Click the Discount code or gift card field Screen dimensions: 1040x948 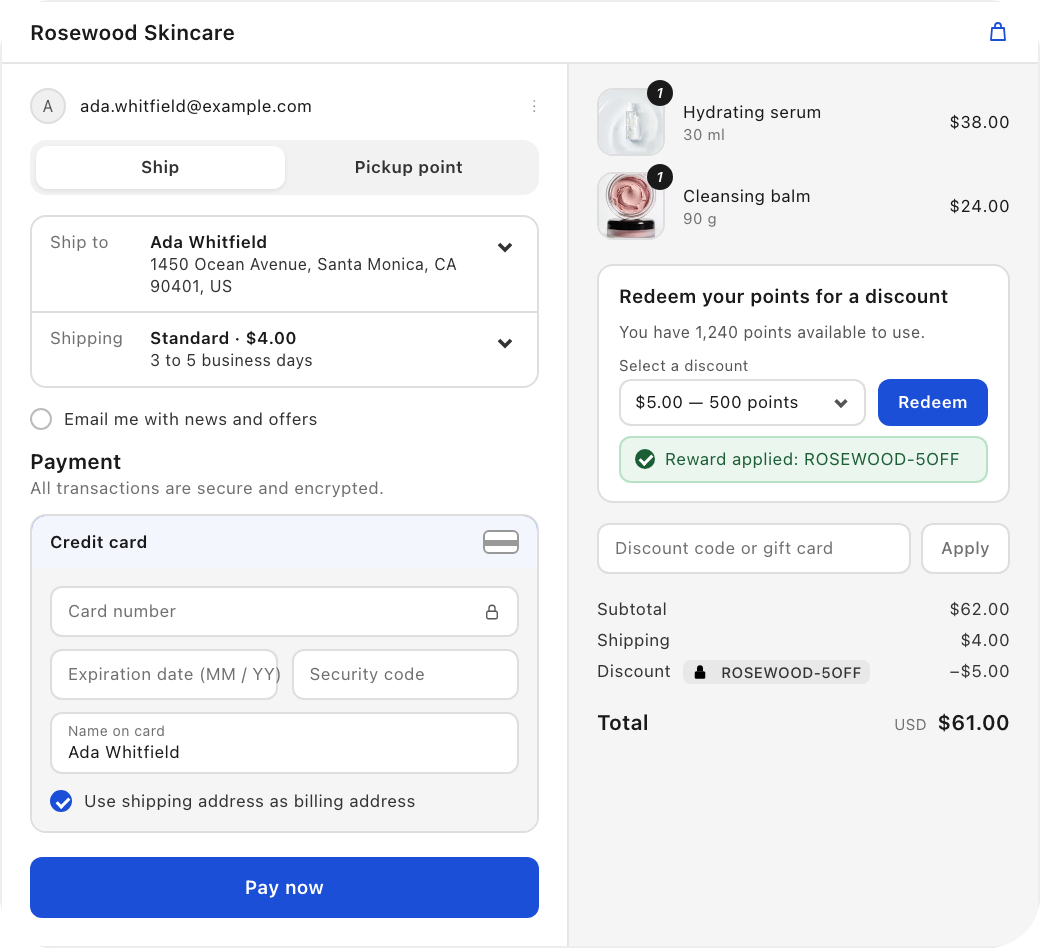[x=753, y=549]
